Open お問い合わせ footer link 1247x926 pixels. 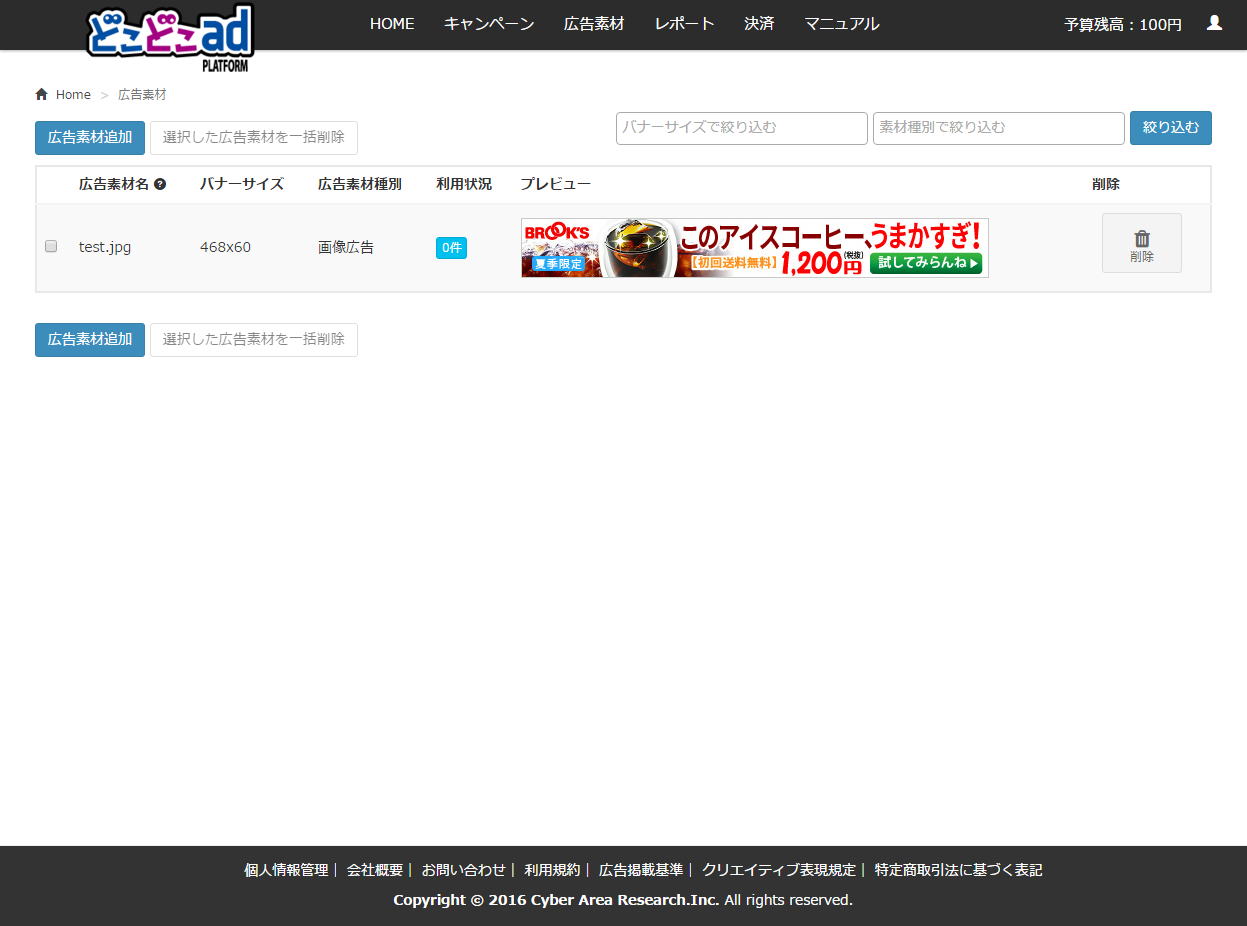464,871
